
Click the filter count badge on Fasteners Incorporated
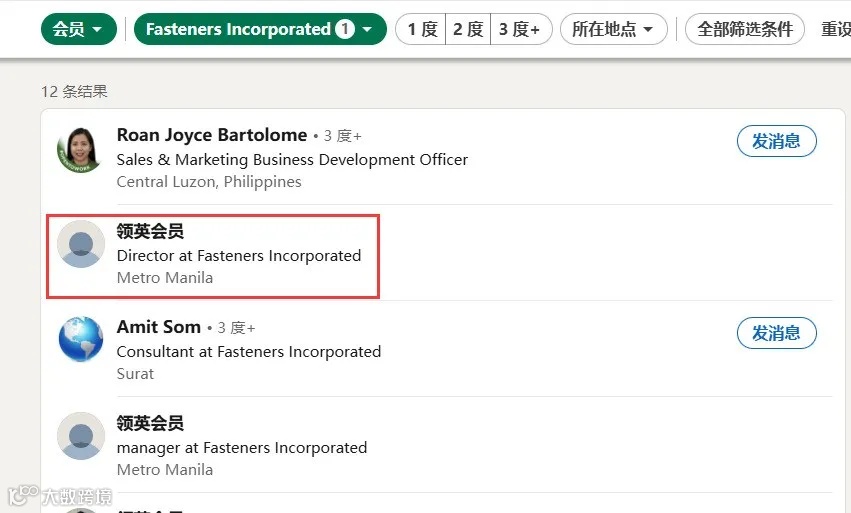pos(345,29)
